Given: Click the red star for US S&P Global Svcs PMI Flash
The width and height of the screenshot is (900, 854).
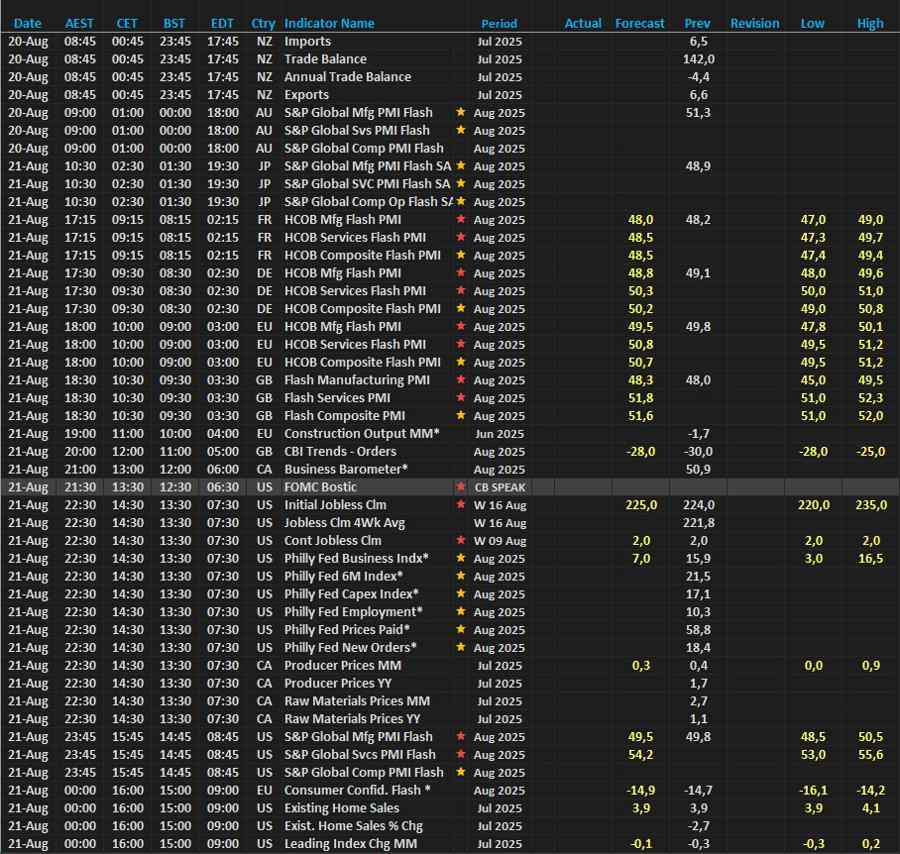Looking at the screenshot, I should click(461, 755).
